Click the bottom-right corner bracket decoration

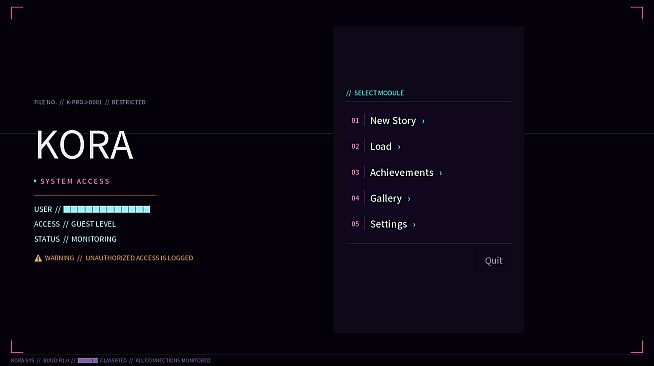coord(637,347)
